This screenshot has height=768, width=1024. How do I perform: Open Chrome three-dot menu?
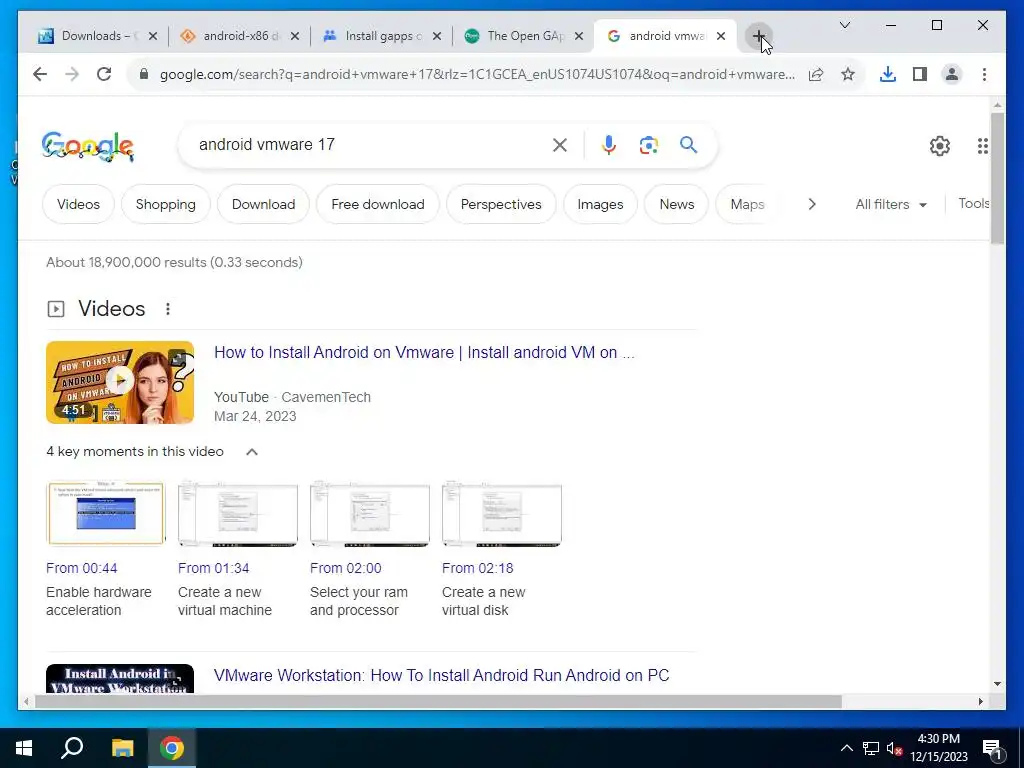click(984, 74)
